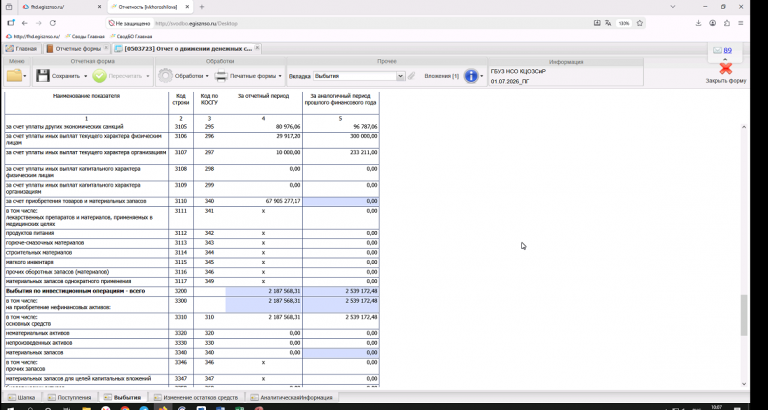Bookmark this page with the star
This screenshot has height=410, width=768.
click(640, 23)
